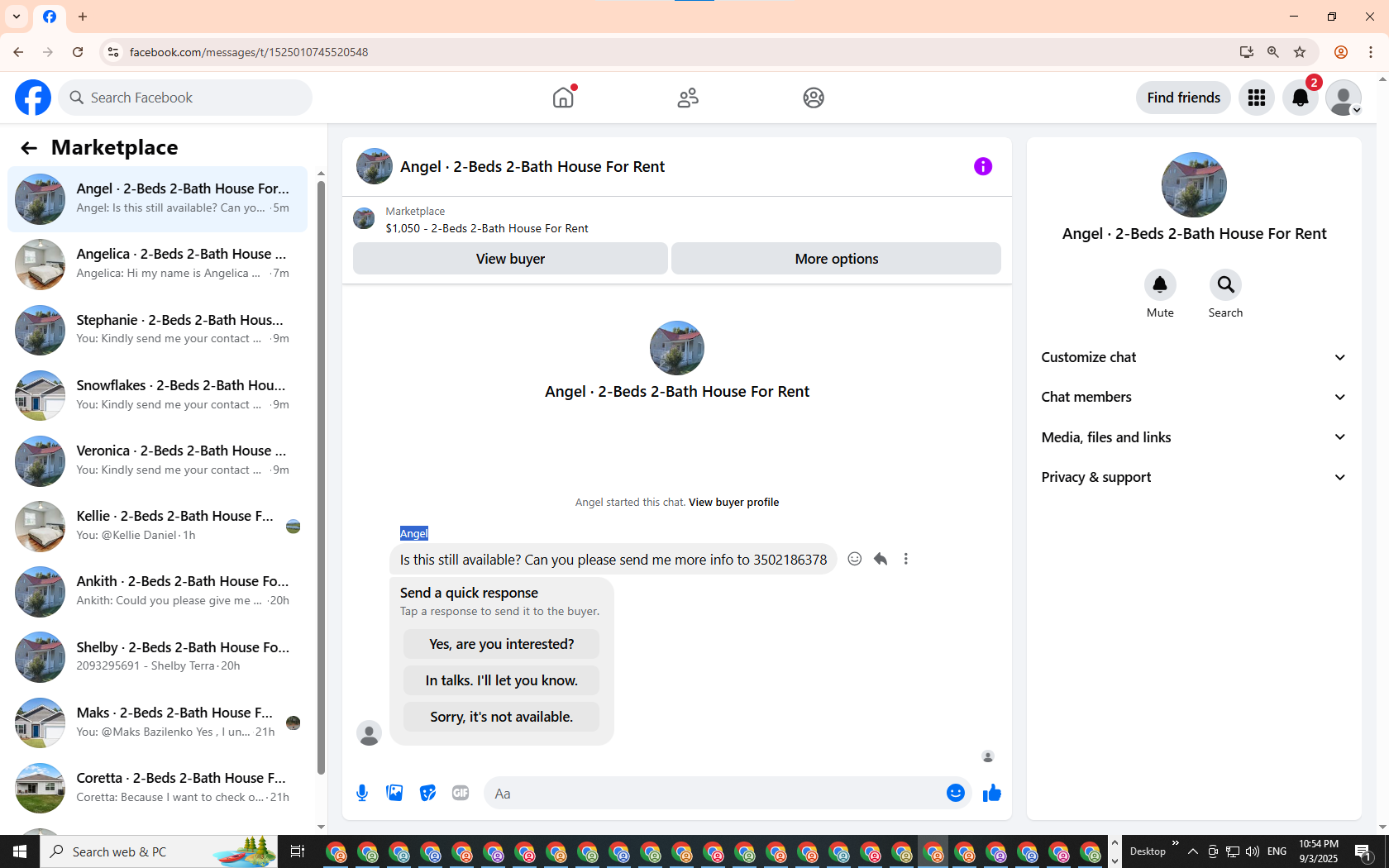Click the Search Facebook field
This screenshot has height=868, width=1389.
(185, 98)
